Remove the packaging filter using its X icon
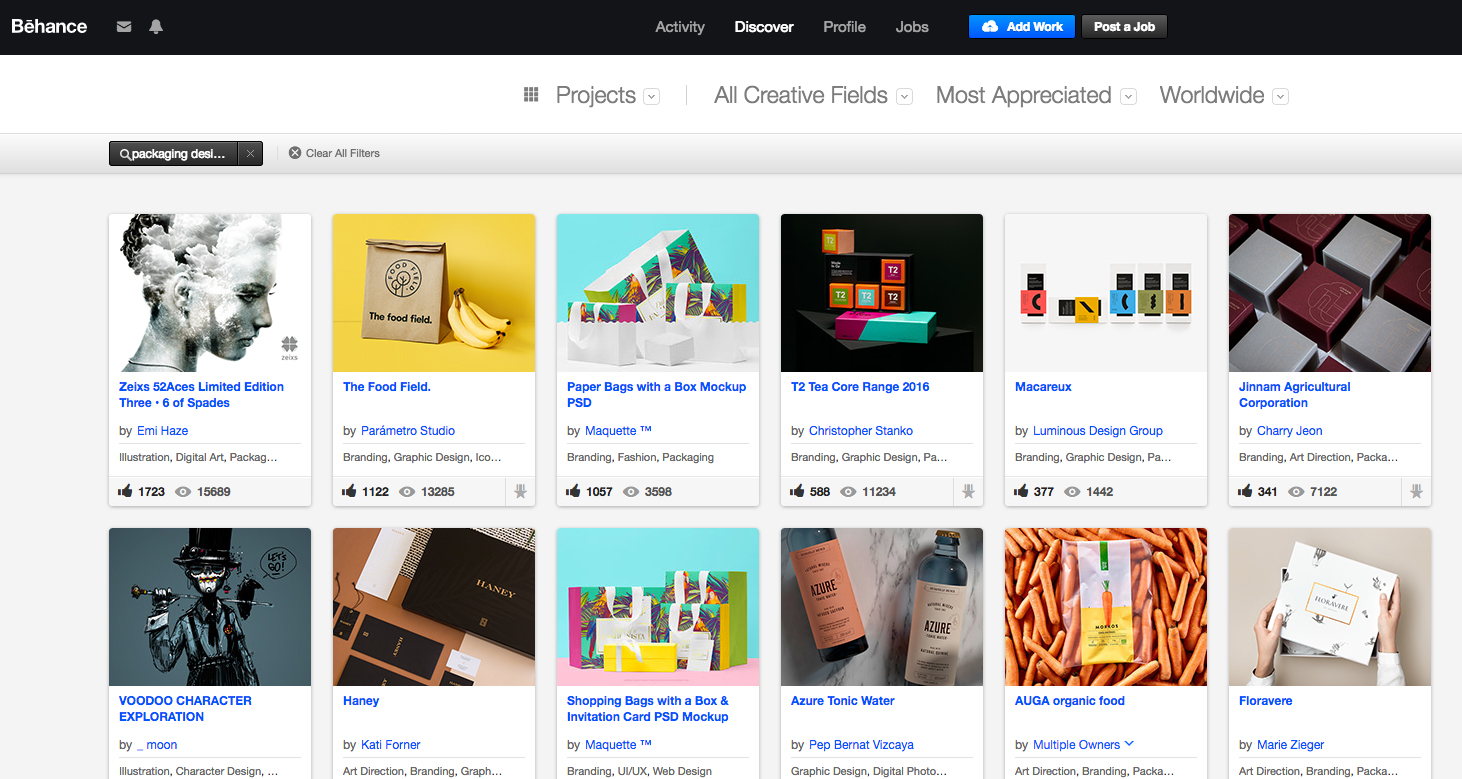This screenshot has width=1462, height=779. pyautogui.click(x=249, y=153)
